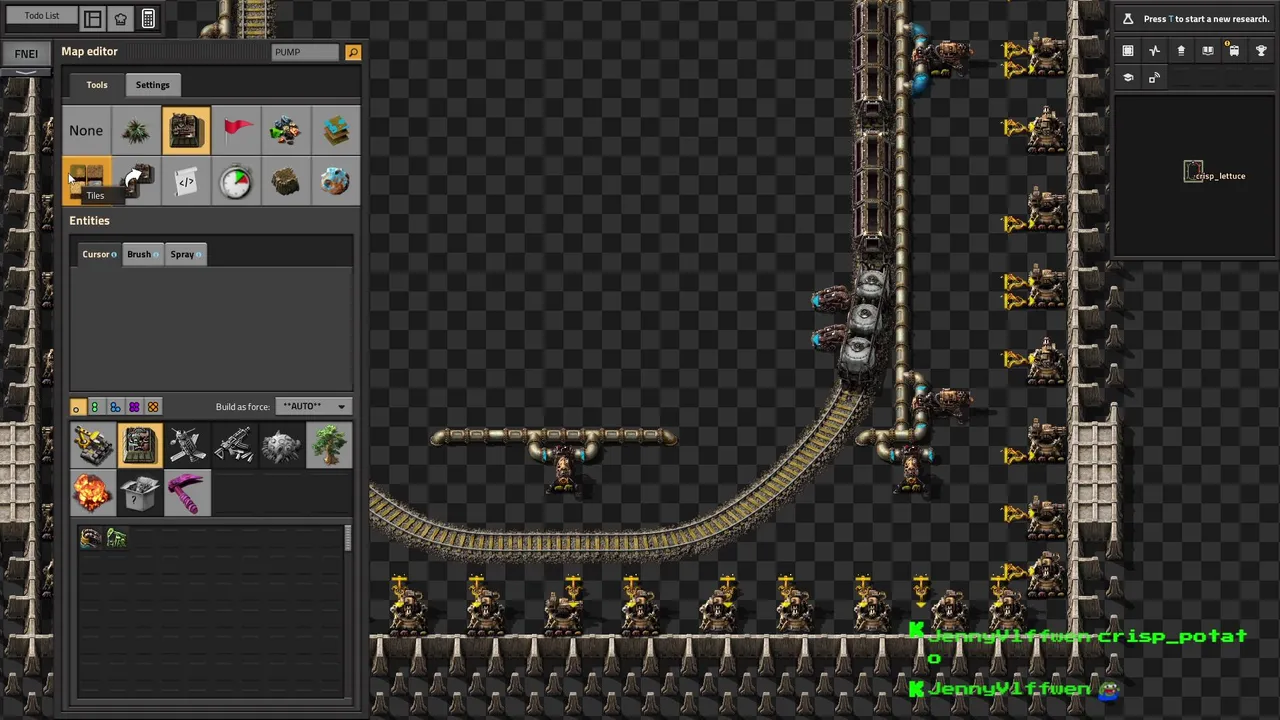The image size is (1280, 720).
Task: Open the production pulse-graph icon
Action: point(1154,51)
